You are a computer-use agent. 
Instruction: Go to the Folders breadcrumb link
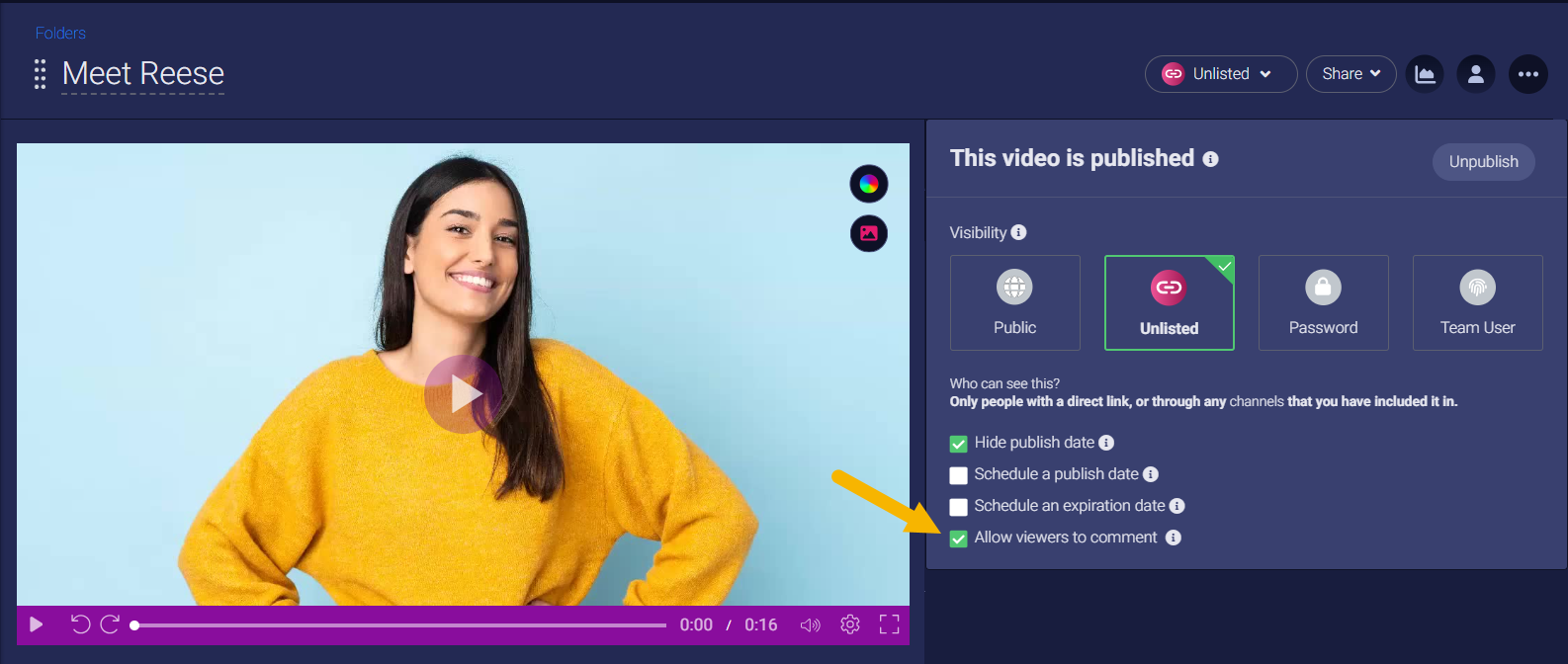(60, 33)
